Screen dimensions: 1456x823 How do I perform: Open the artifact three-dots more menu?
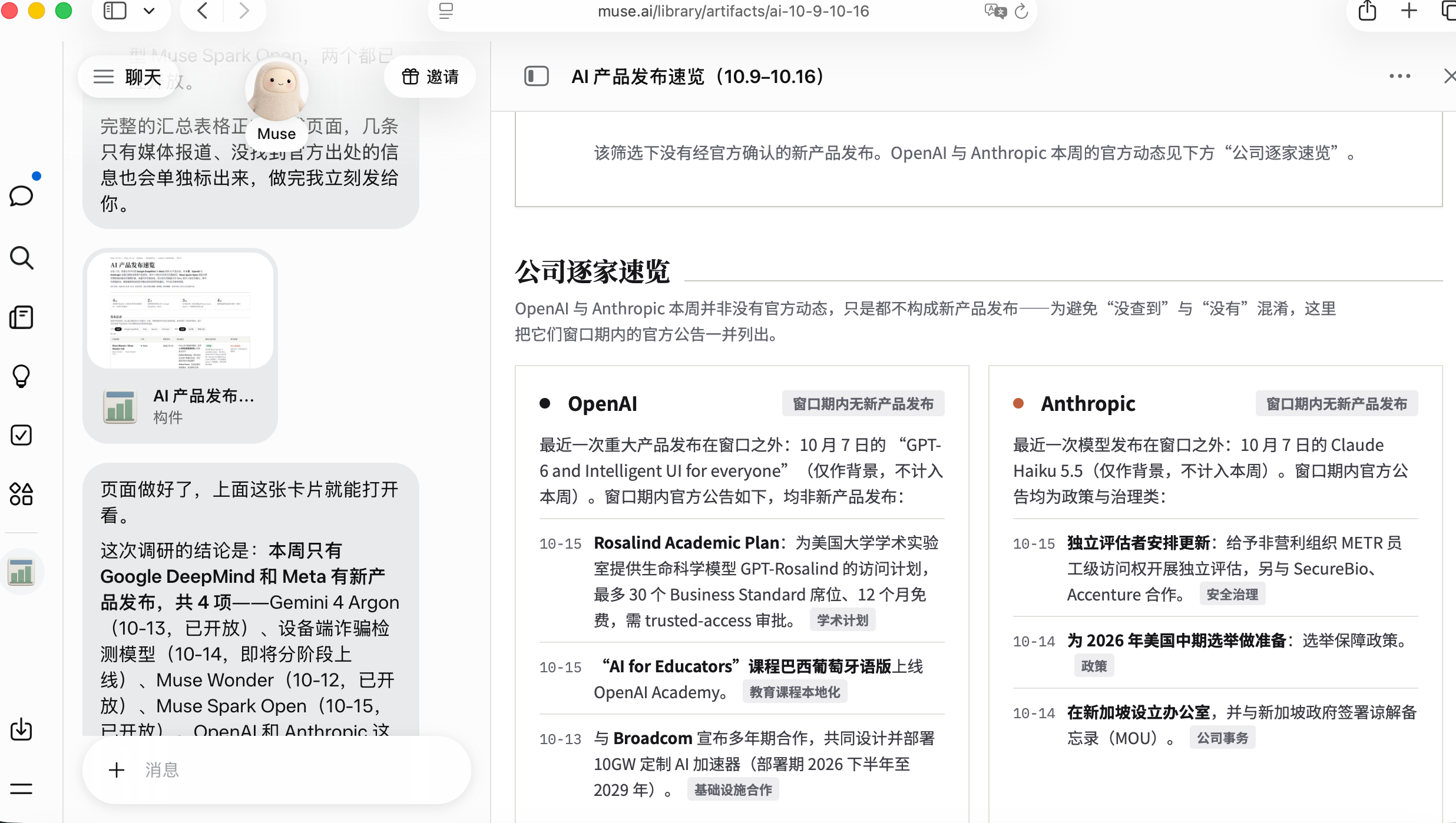(x=1399, y=76)
